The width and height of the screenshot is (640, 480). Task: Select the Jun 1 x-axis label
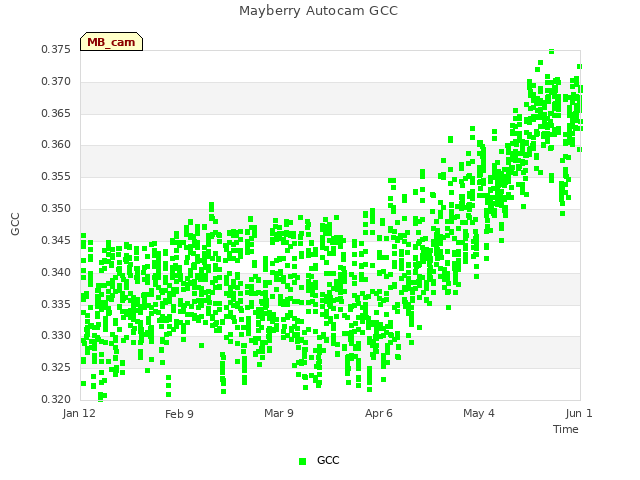(x=579, y=413)
